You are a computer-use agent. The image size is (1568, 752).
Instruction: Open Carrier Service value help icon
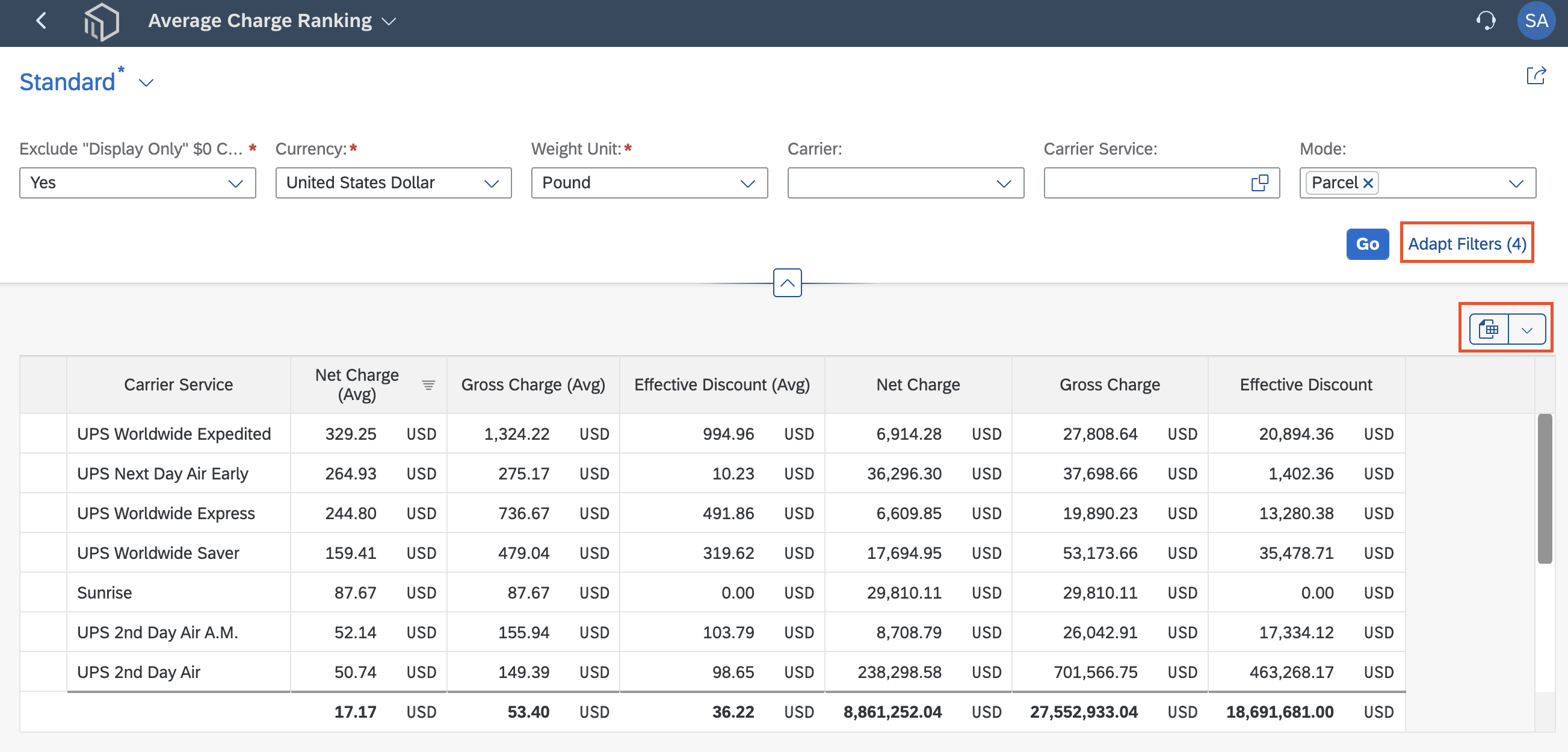[x=1259, y=183]
